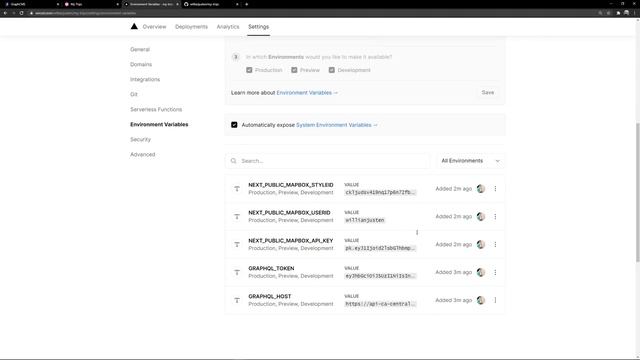Reveal the NEXT_PUBLIC_MAPBOX_API_KEY value
The width and height of the screenshot is (640, 360).
tap(380, 248)
